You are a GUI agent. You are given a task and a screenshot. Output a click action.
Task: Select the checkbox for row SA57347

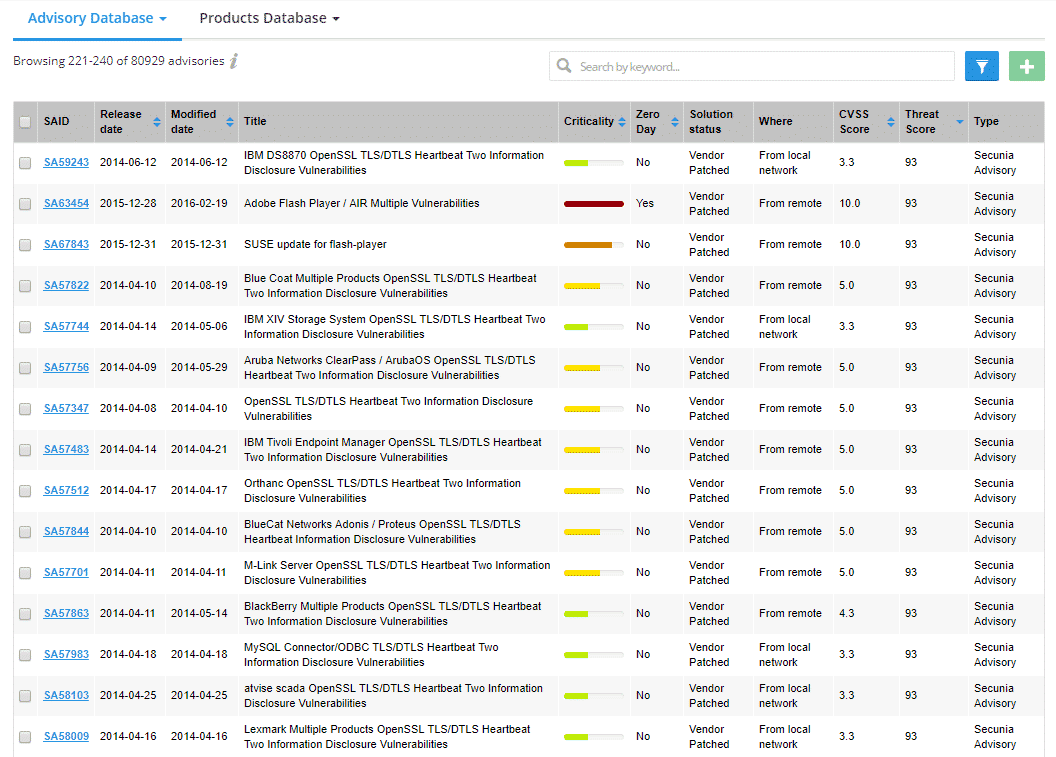pos(25,409)
